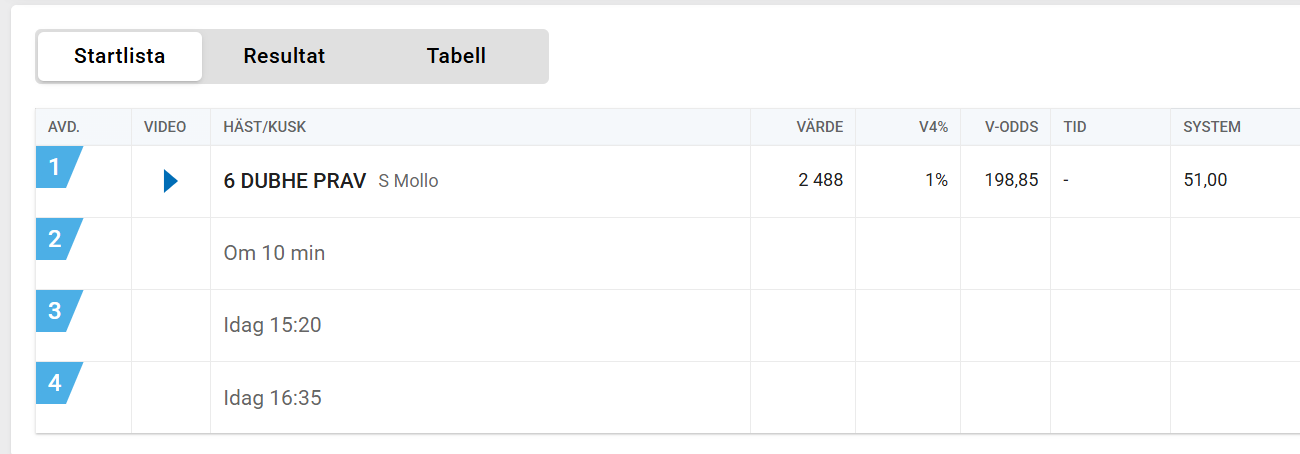Switch to the Startlista tab
This screenshot has height=454, width=1300.
coord(120,56)
